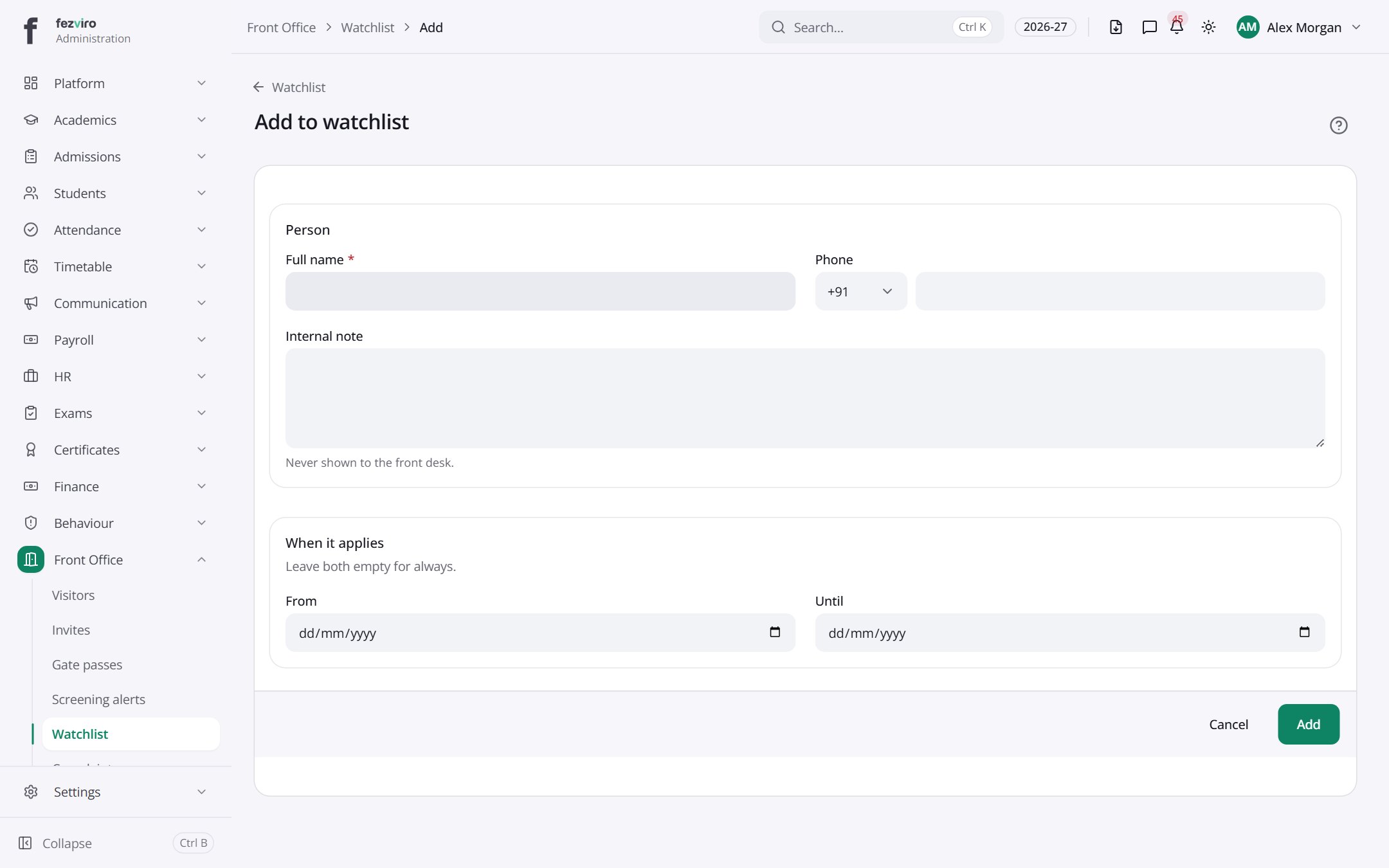Click the Certificates ribbon badge icon
1389x868 pixels.
click(31, 449)
